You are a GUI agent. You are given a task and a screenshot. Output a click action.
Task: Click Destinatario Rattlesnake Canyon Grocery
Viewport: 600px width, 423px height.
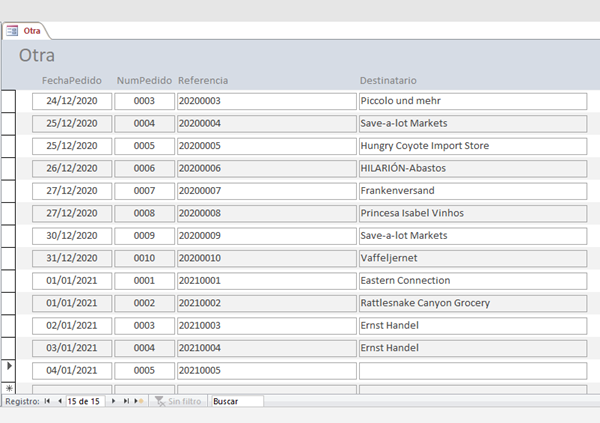(x=473, y=304)
